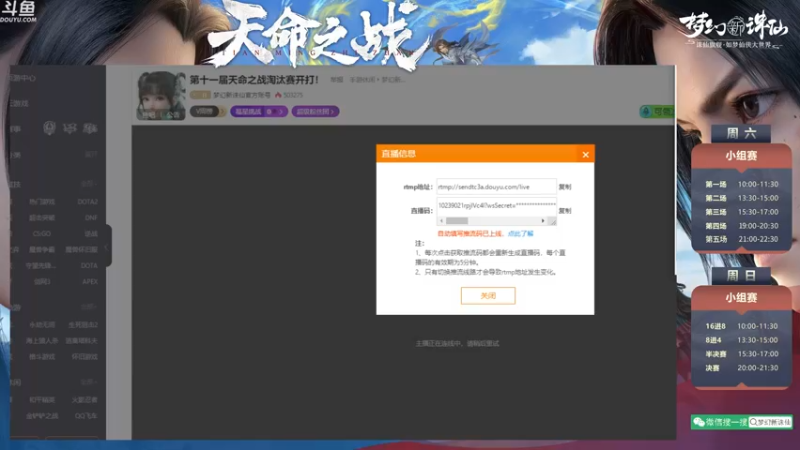
Task: Click the 梦幻新诛仙 logo at top right
Action: point(733,29)
